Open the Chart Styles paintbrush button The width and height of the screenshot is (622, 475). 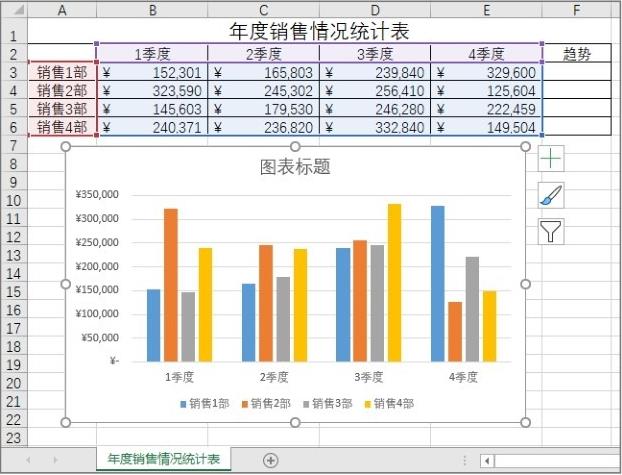[551, 195]
